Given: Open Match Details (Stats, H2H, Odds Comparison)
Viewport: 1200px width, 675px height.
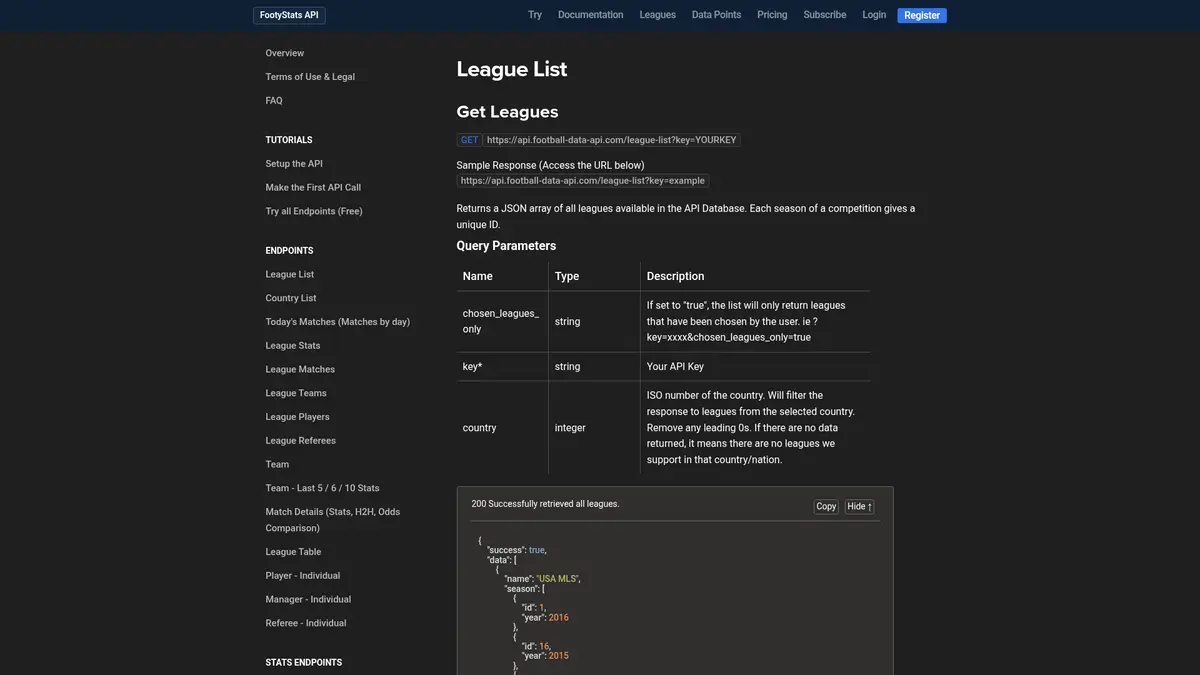Looking at the screenshot, I should 333,520.
